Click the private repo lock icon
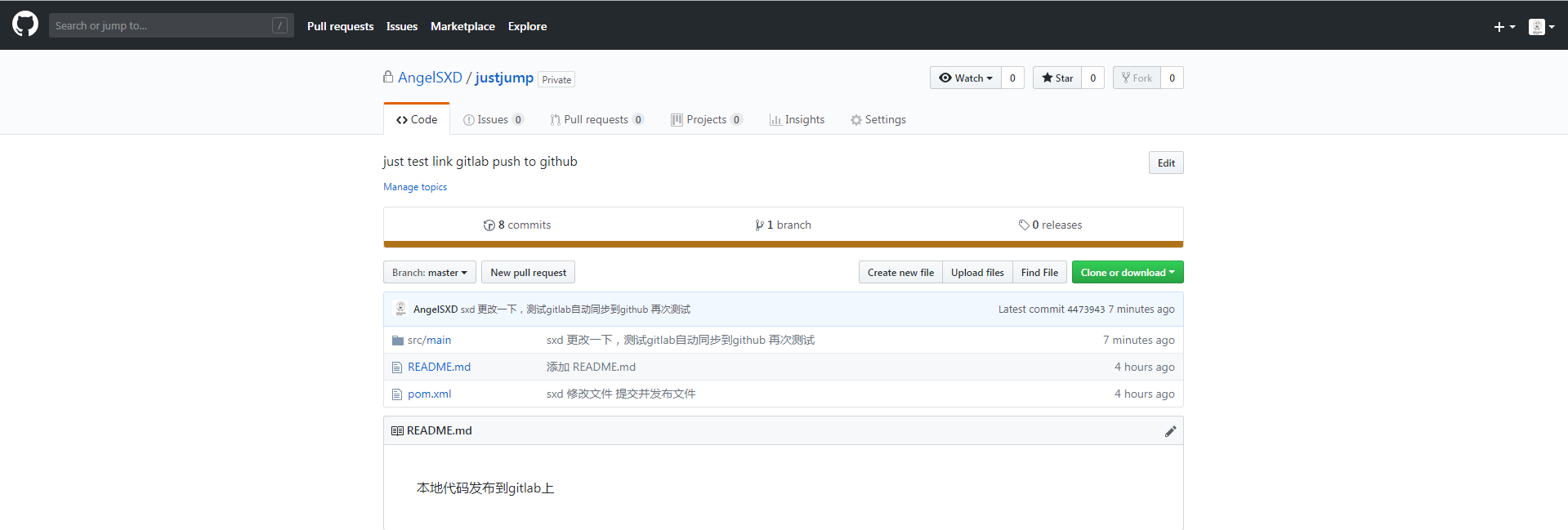The height and width of the screenshot is (530, 1568). pos(388,77)
